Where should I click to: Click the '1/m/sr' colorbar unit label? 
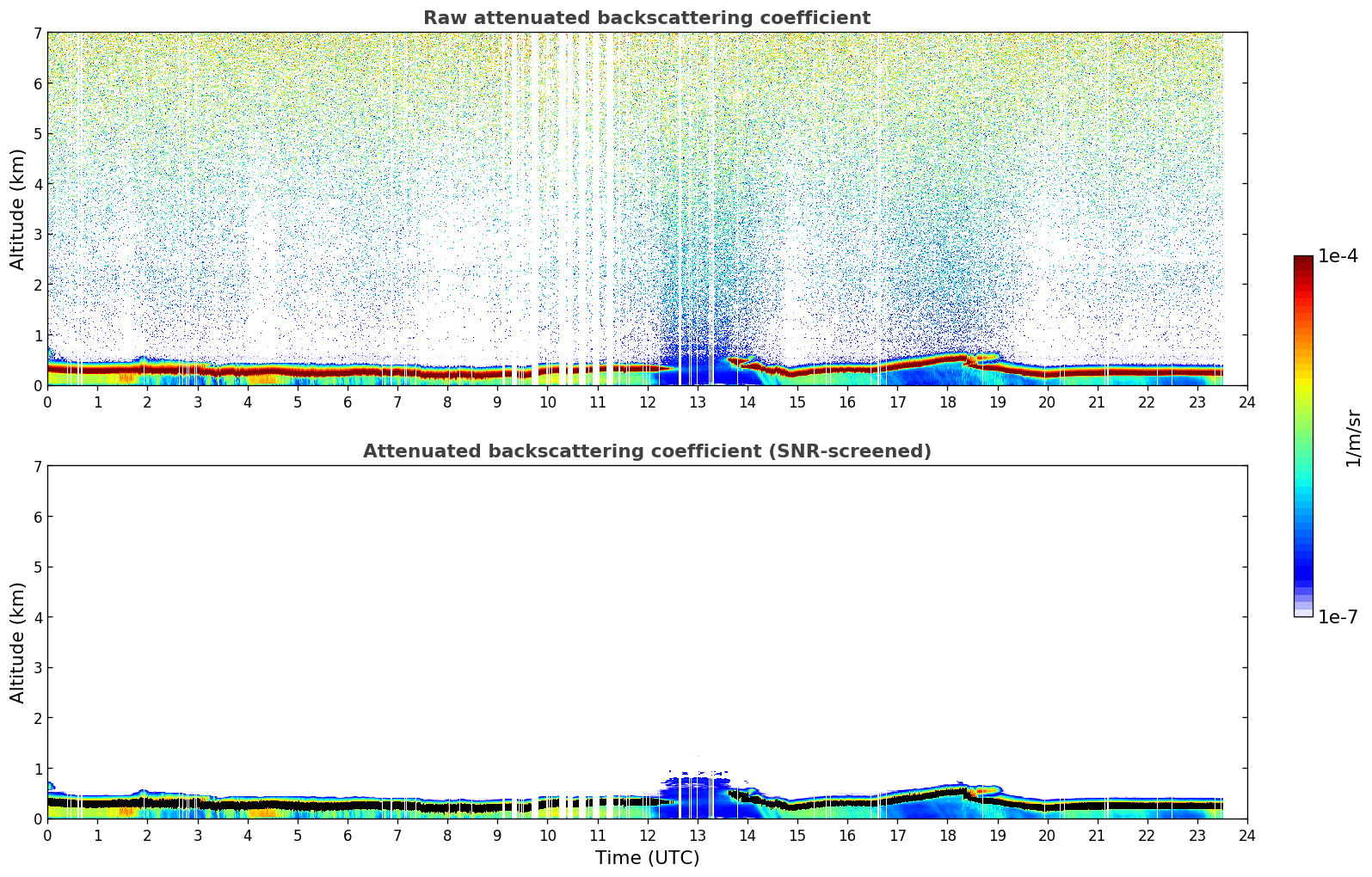click(x=1353, y=438)
